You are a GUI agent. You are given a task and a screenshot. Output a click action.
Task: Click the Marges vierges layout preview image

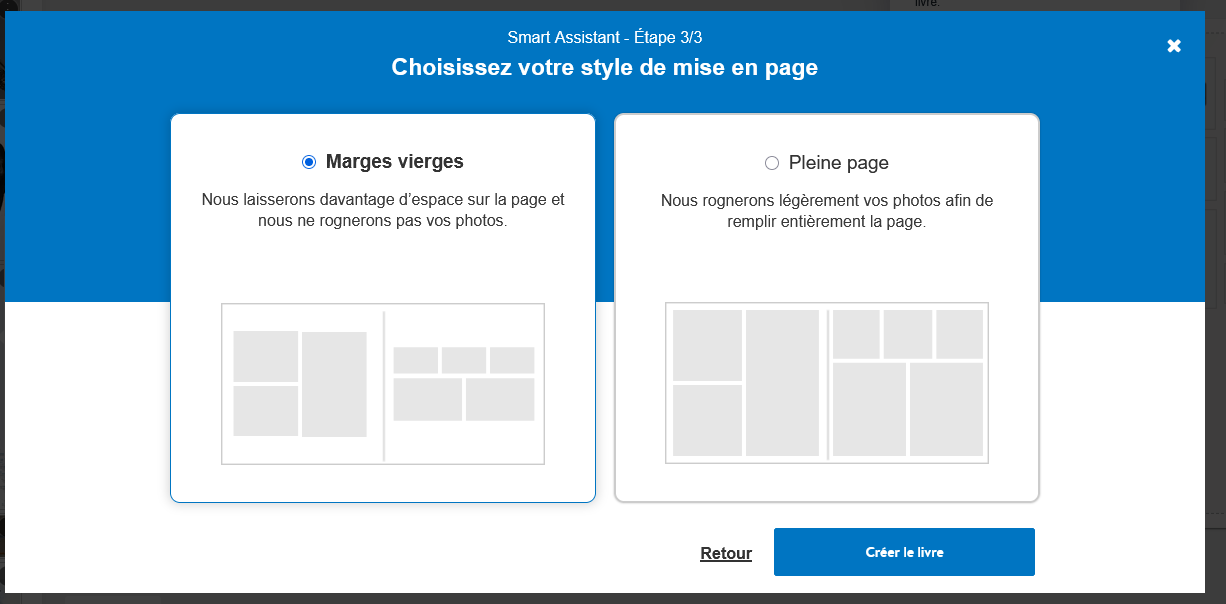(383, 384)
